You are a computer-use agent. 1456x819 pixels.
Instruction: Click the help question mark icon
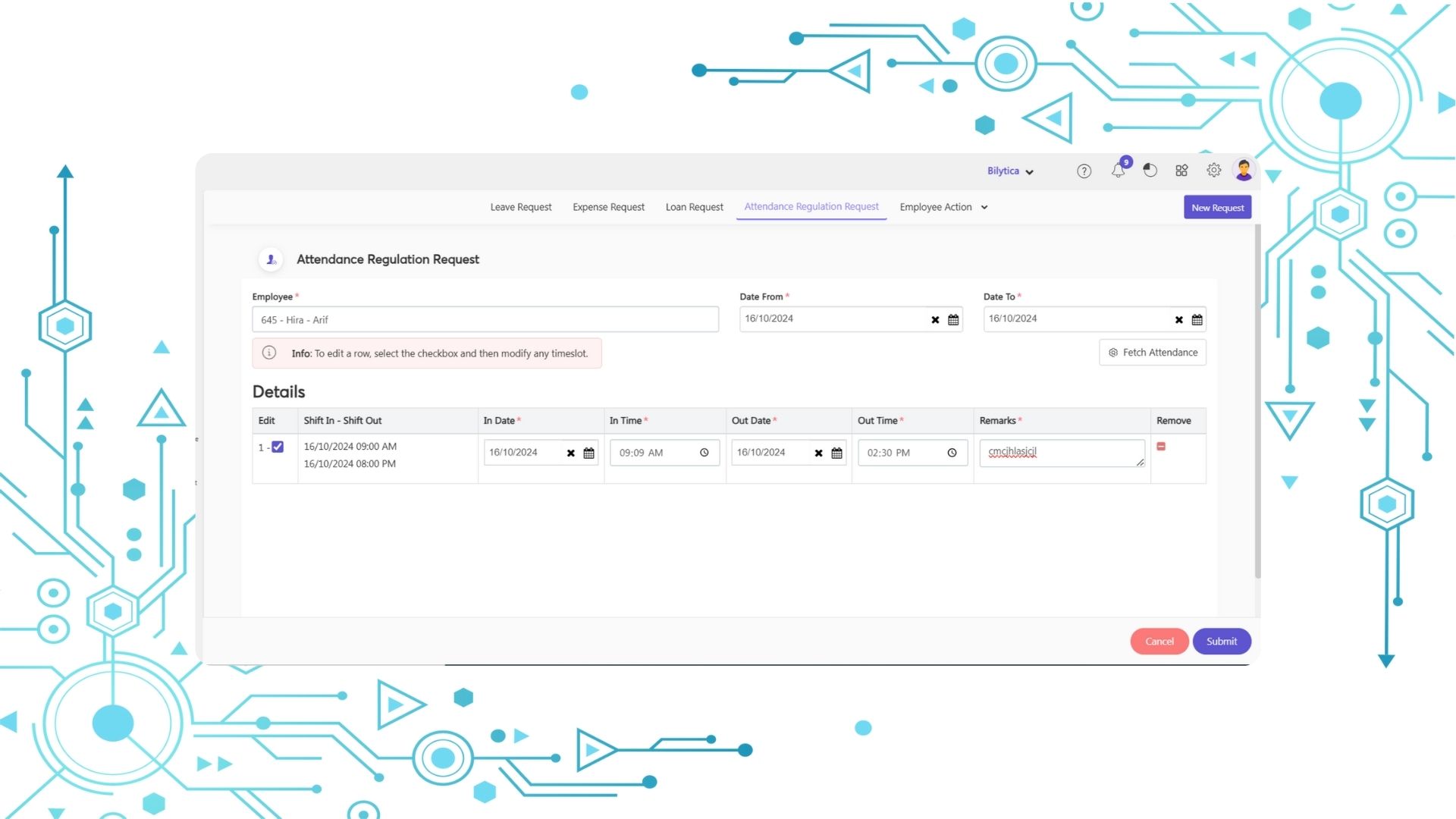coord(1084,170)
